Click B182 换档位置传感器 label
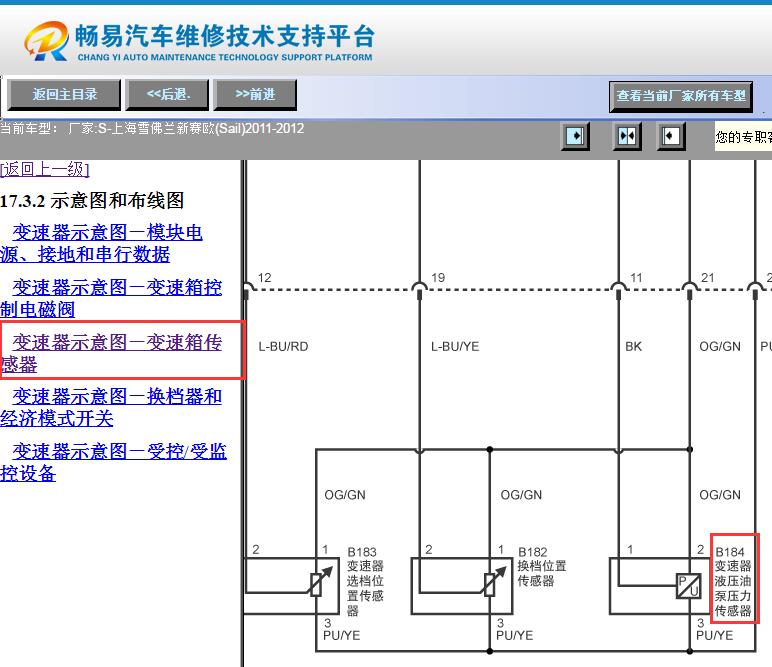This screenshot has height=667, width=772. tap(542, 567)
